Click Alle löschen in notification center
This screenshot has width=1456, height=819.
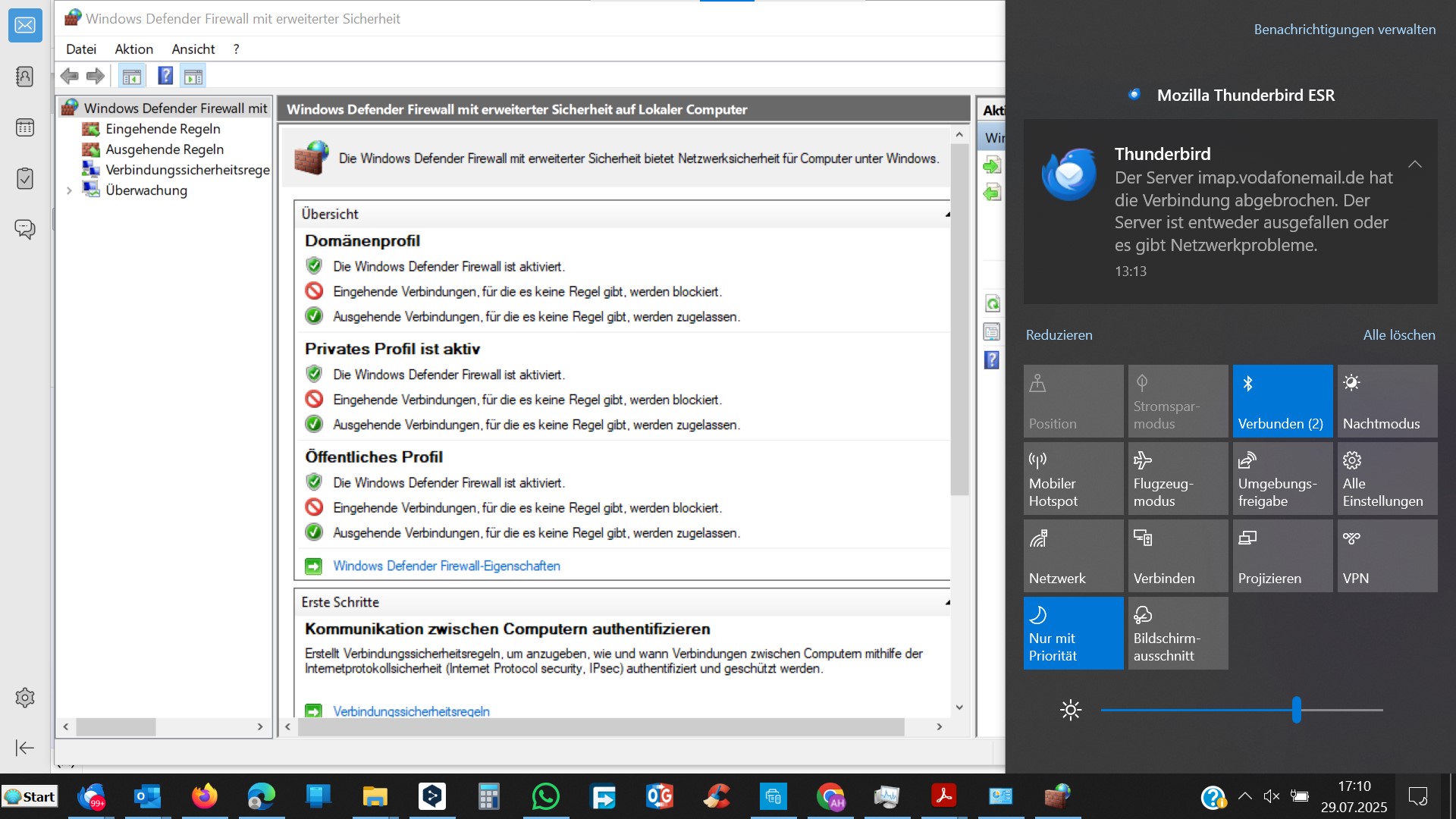point(1398,334)
